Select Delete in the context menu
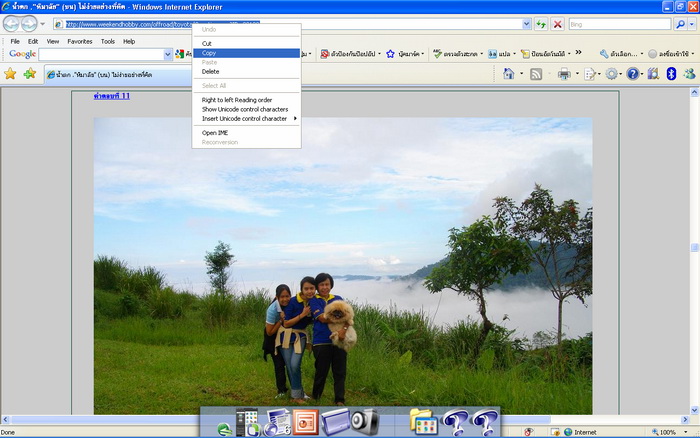 pyautogui.click(x=211, y=72)
